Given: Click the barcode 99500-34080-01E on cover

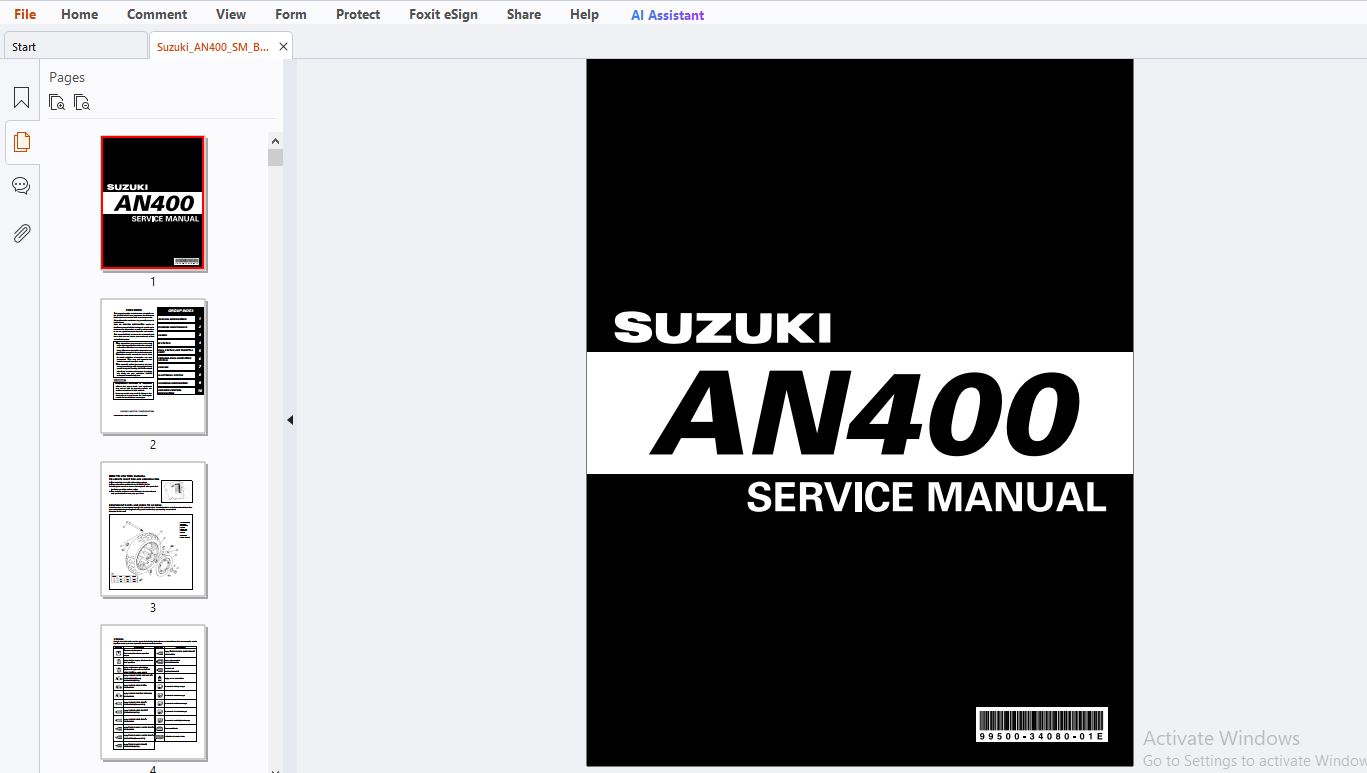Looking at the screenshot, I should pos(1041,725).
